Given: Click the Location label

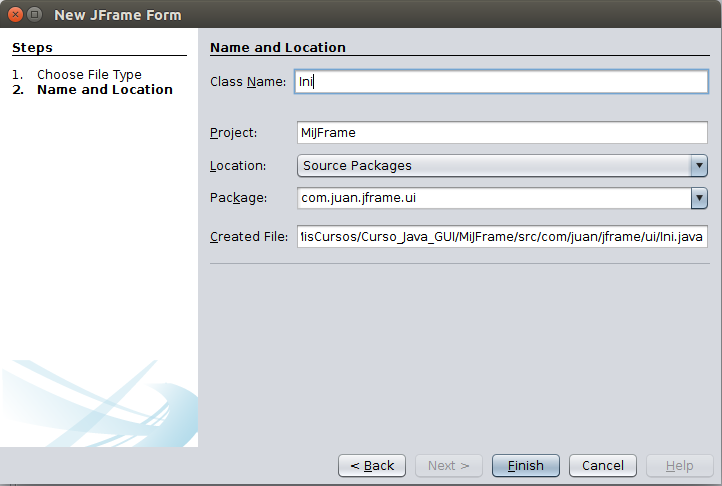Looking at the screenshot, I should (238, 165).
